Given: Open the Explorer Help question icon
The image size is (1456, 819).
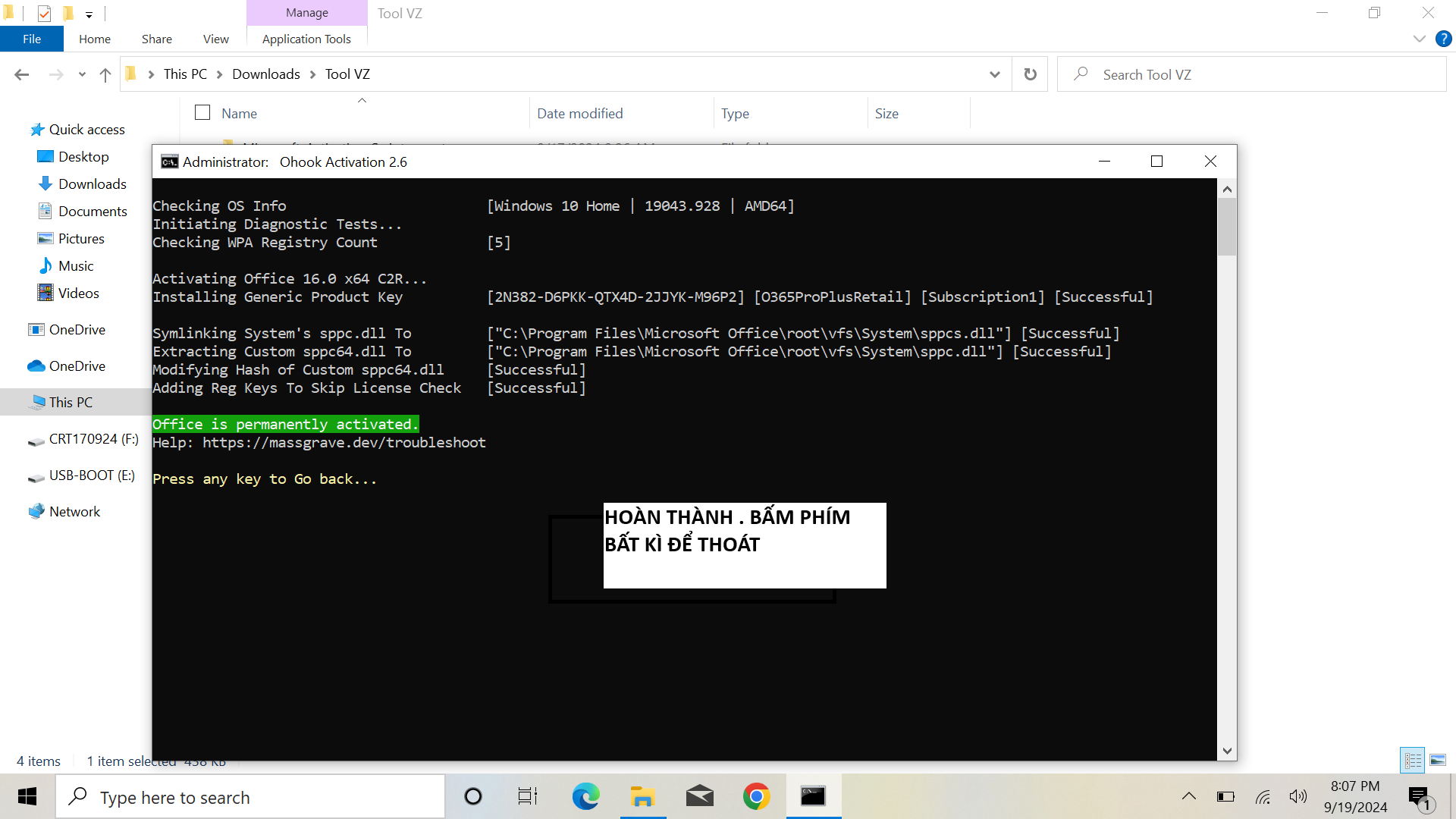Looking at the screenshot, I should pos(1443,39).
